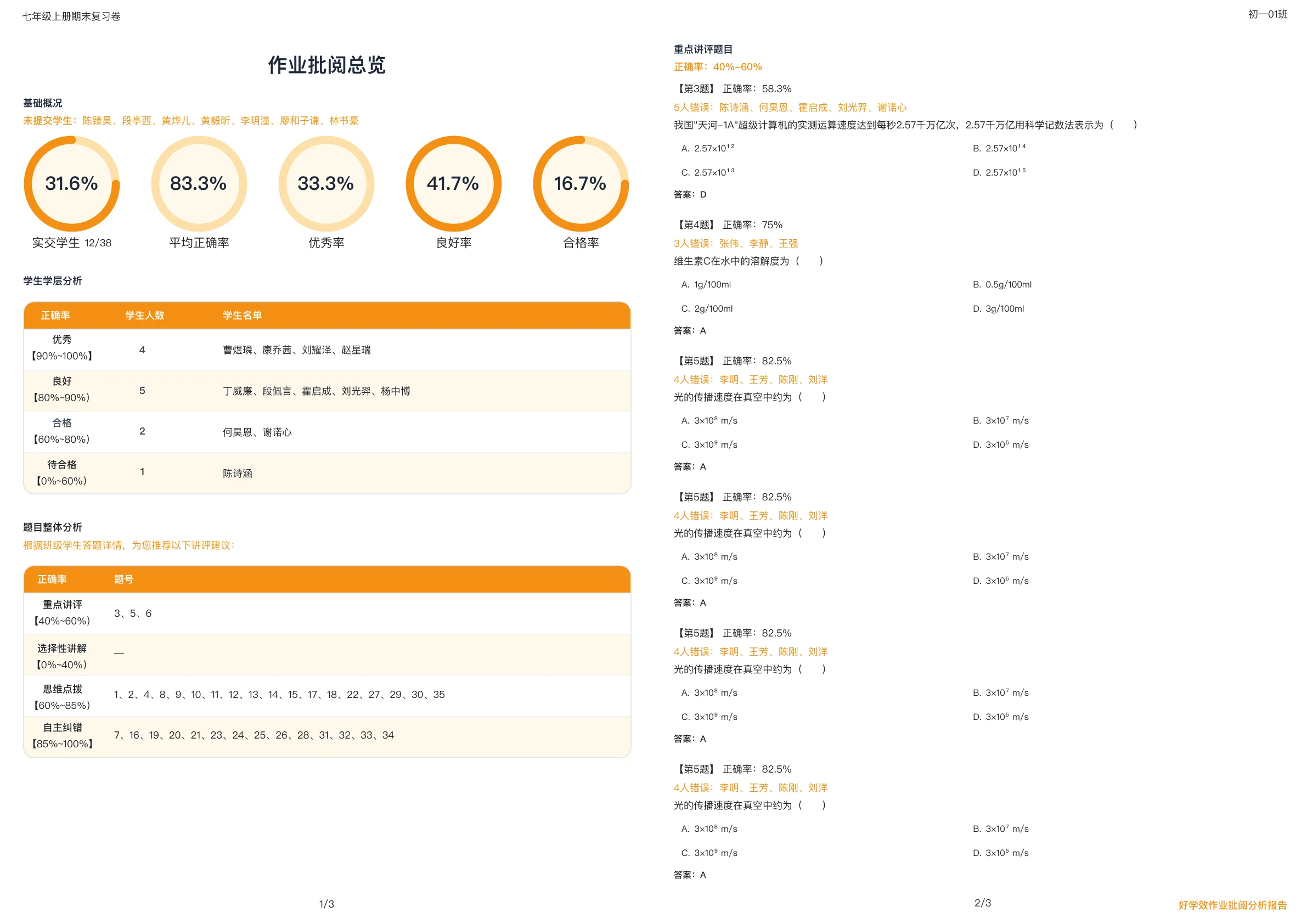The image size is (1307, 924).
Task: Click the header '七年级上册期末复习卷'
Action: (x=72, y=16)
